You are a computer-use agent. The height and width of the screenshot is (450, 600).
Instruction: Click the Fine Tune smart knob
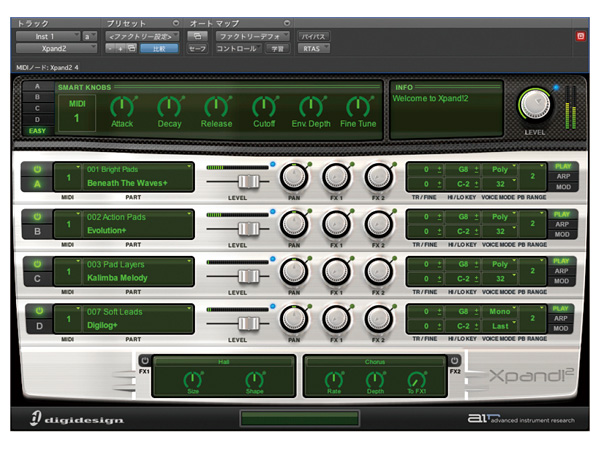(358, 107)
